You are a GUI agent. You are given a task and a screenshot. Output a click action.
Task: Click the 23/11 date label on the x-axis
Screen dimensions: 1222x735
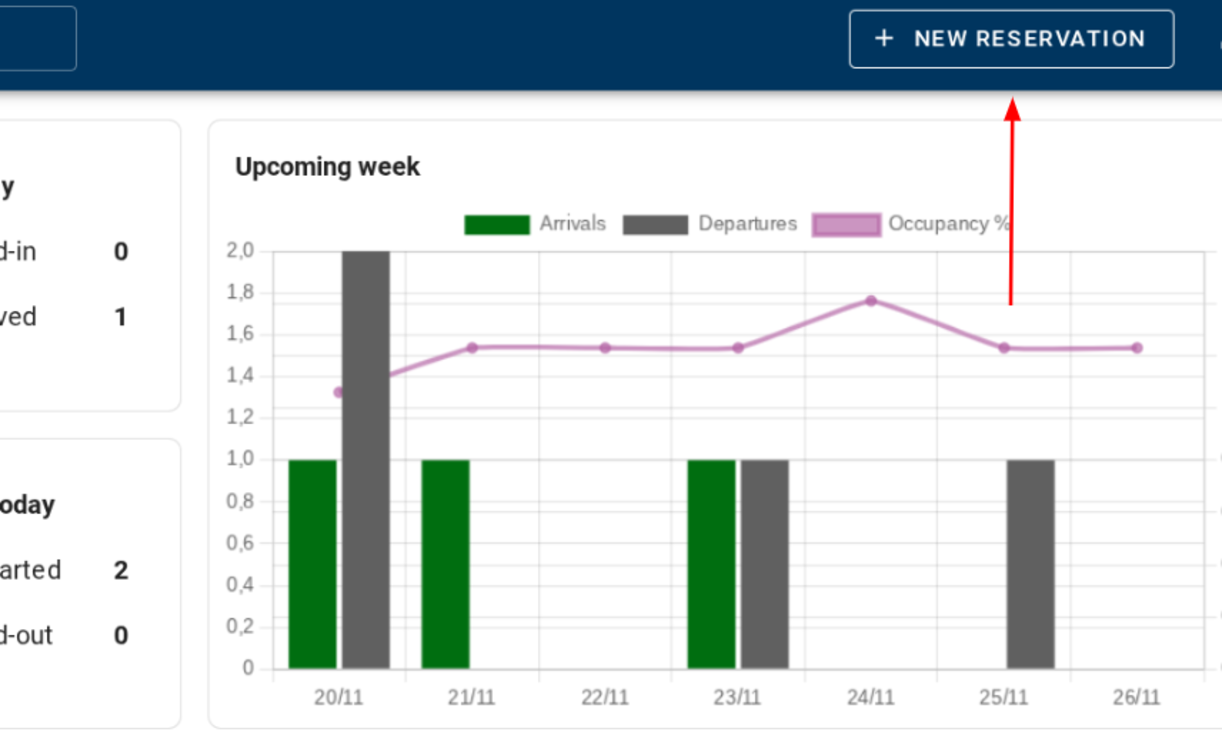[737, 697]
